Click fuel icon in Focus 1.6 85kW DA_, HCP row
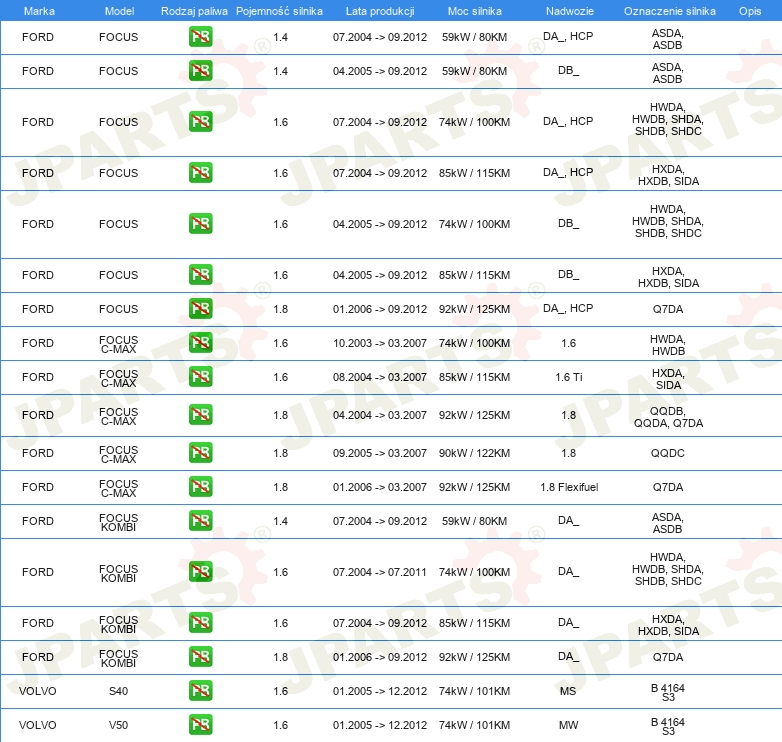Image resolution: width=782 pixels, height=742 pixels. (200, 173)
